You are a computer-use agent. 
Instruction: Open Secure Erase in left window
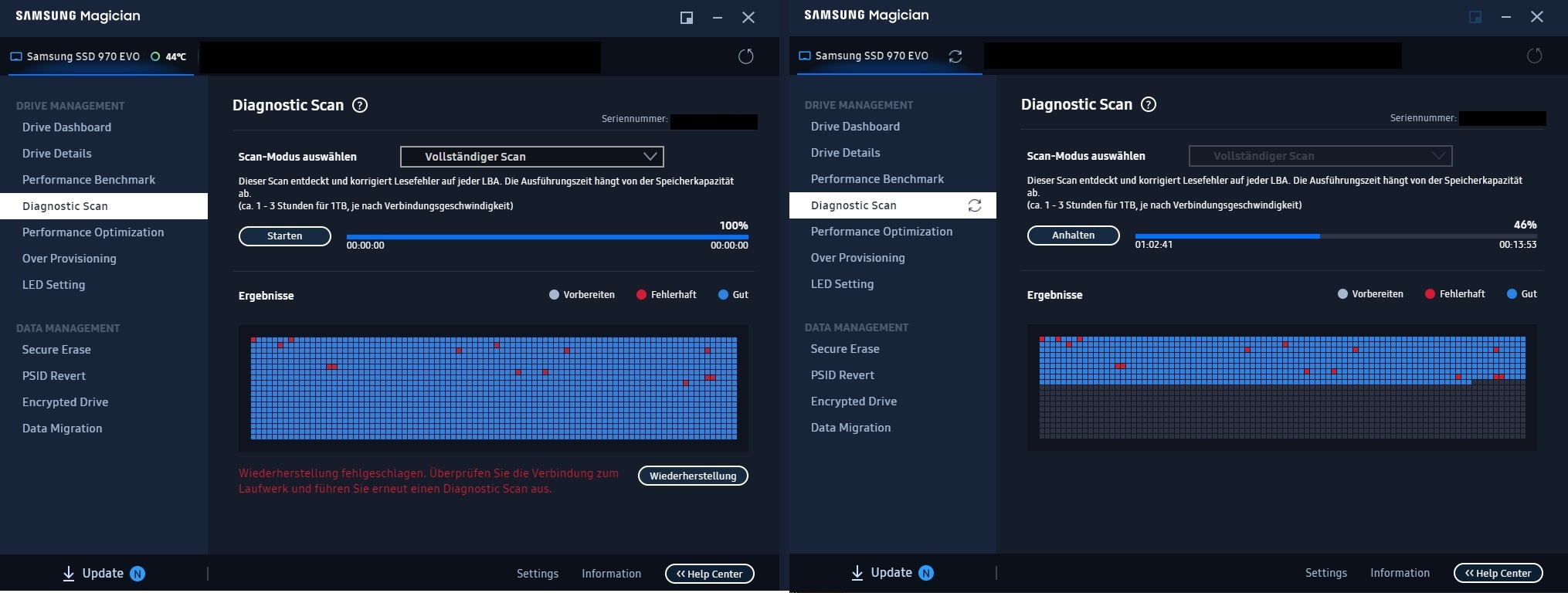point(56,350)
